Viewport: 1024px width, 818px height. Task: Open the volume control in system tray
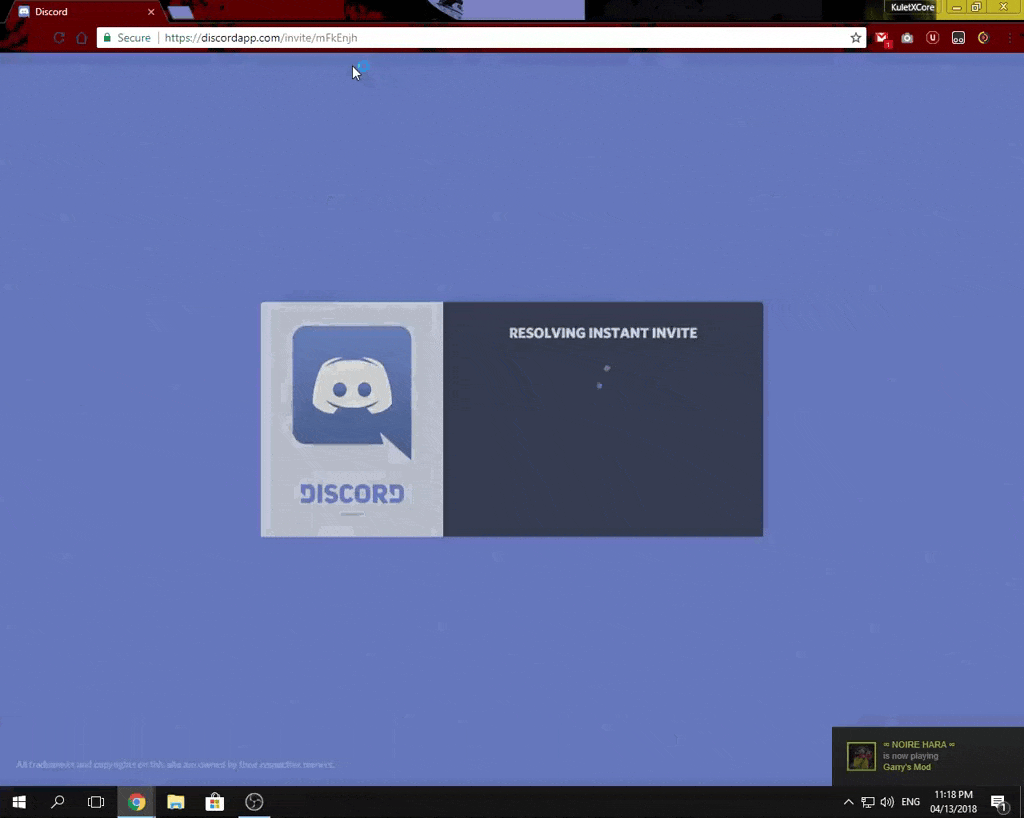coord(887,802)
